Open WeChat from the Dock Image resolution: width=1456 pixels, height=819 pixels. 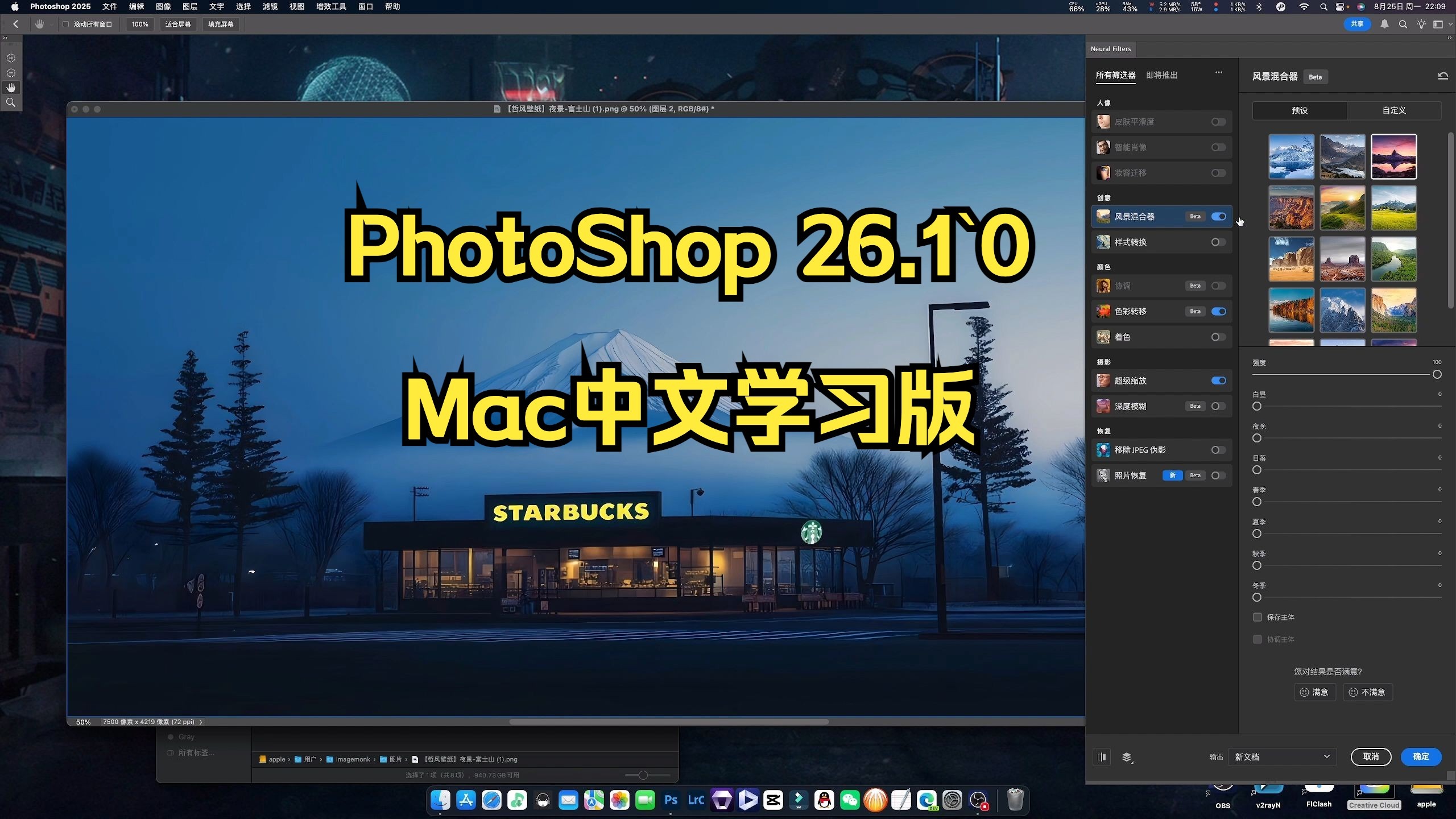850,800
